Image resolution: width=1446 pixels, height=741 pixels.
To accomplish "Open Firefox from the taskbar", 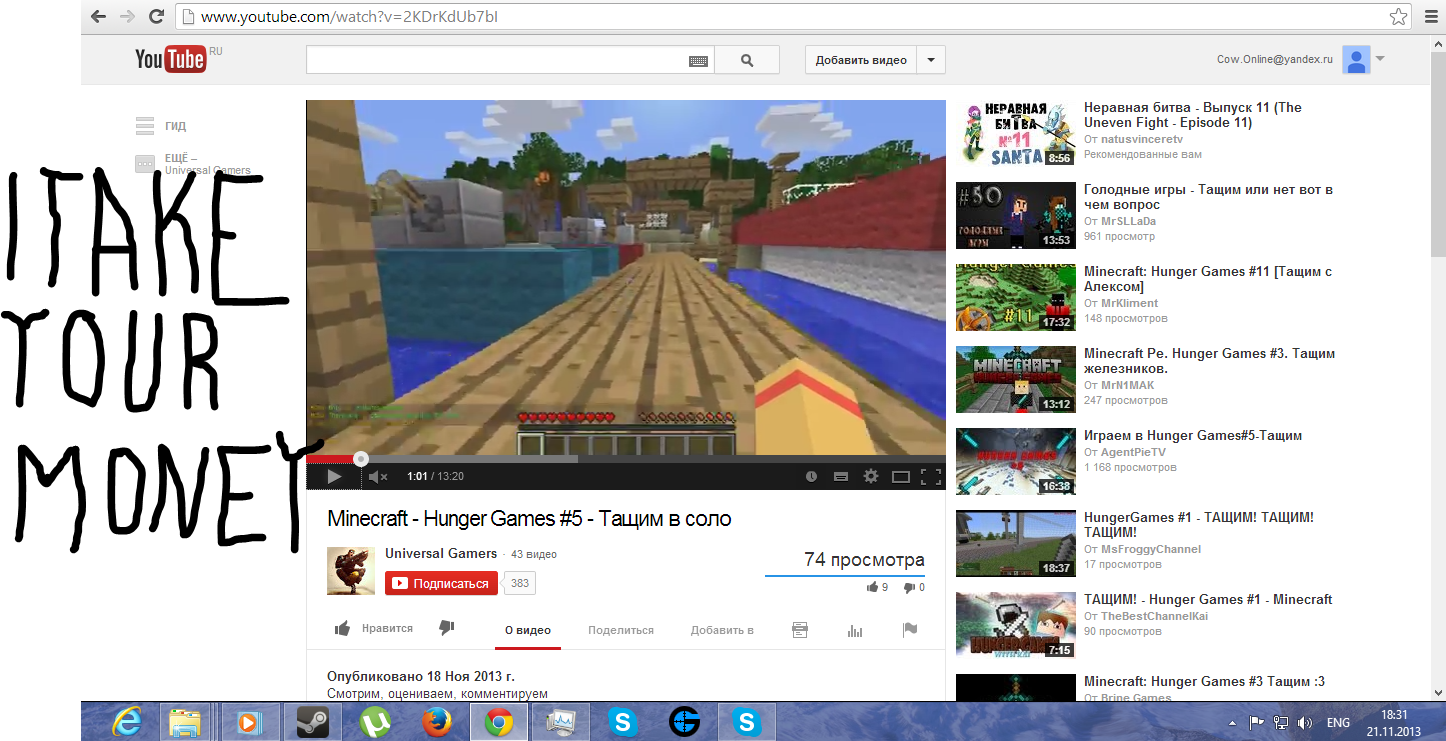I will (x=437, y=721).
